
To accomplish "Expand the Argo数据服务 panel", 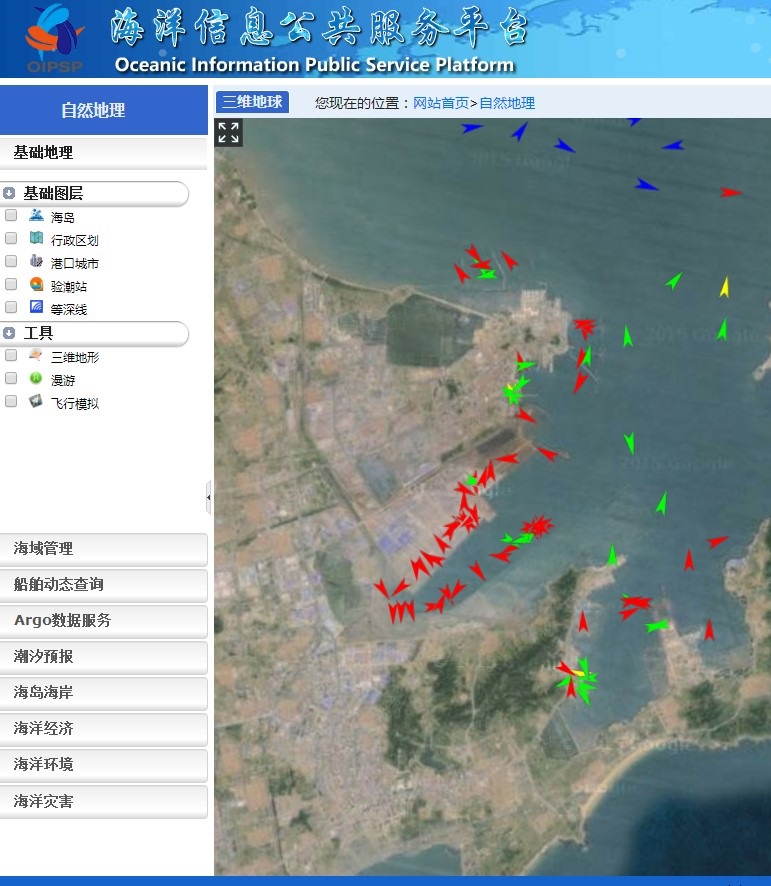I will 103,620.
